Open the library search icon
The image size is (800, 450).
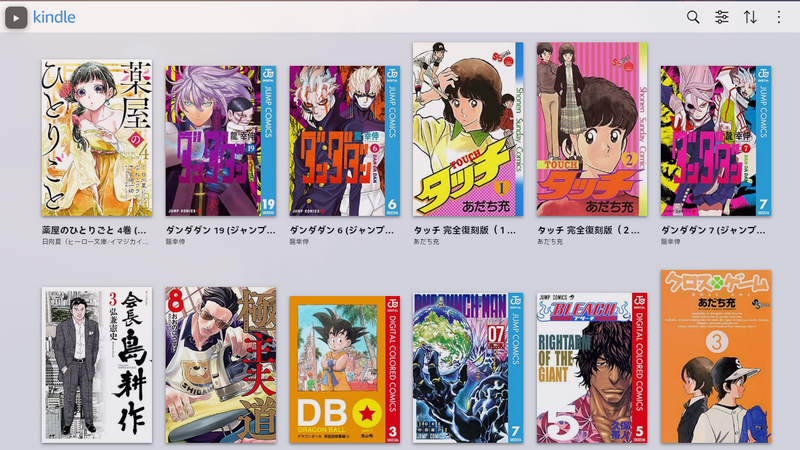click(693, 17)
